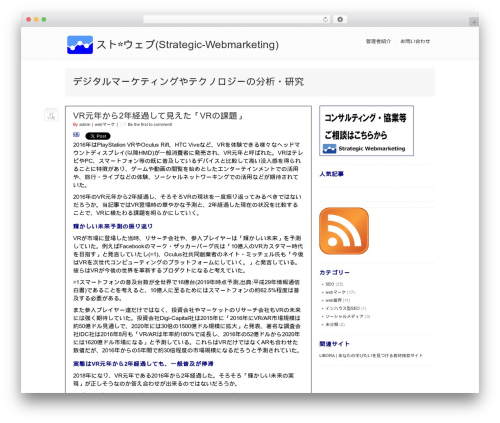
Task: Click the calendar date icon beside the post
Action: 51,115
